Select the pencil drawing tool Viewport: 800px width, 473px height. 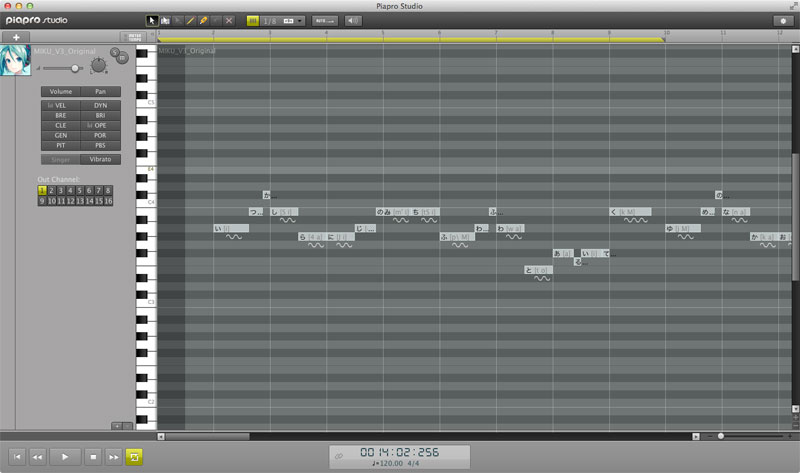[x=190, y=21]
